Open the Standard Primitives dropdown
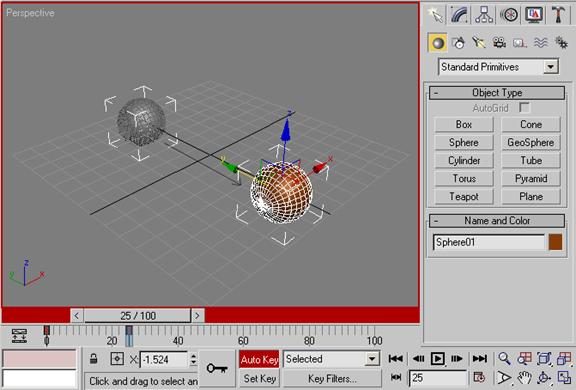This screenshot has height=390, width=576. [x=498, y=67]
